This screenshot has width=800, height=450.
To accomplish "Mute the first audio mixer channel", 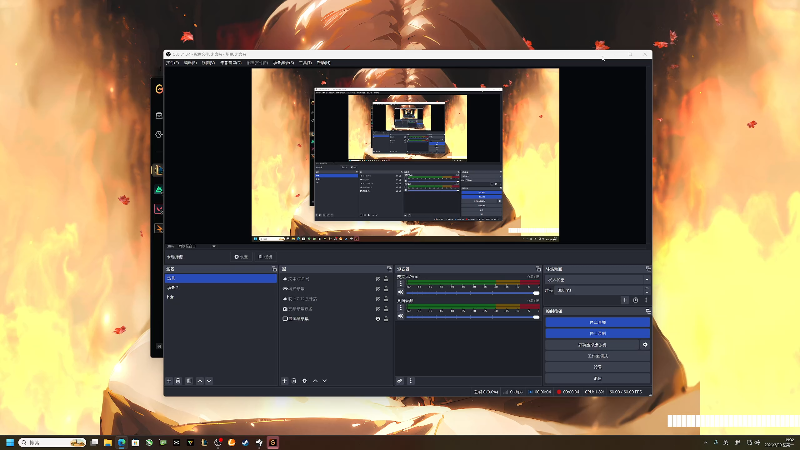I will coord(400,293).
